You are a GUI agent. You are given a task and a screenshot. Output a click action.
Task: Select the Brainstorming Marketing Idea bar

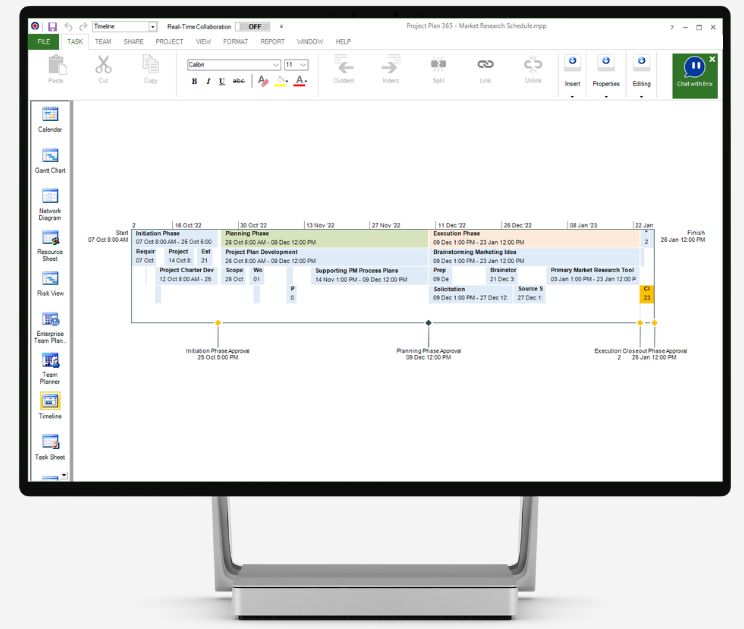pos(534,257)
